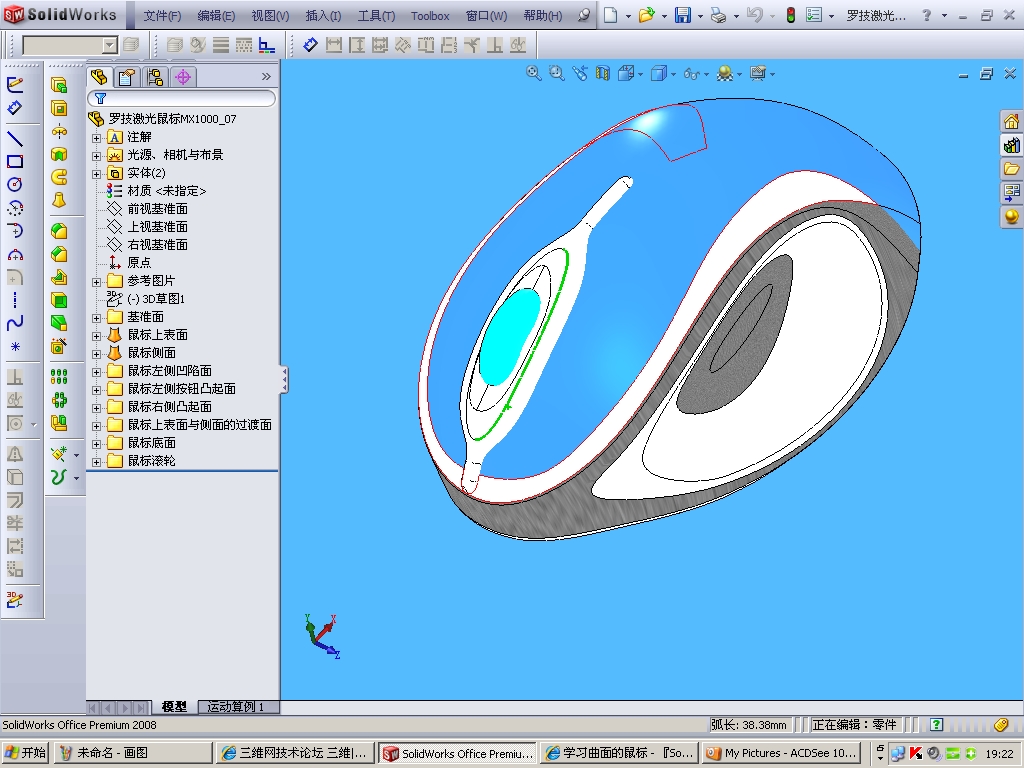Open the Toolbox menu
Image resolution: width=1024 pixels, height=768 pixels.
[430, 16]
